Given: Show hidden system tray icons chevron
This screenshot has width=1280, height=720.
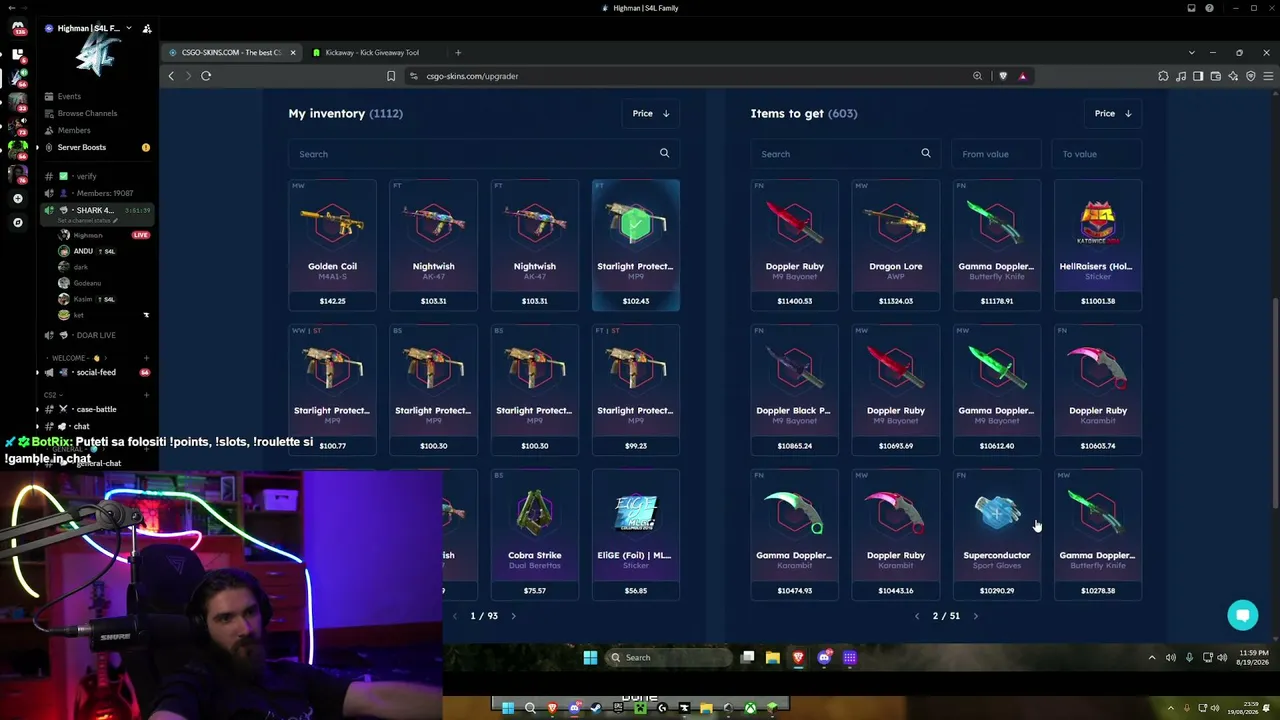Looking at the screenshot, I should coord(1152,657).
